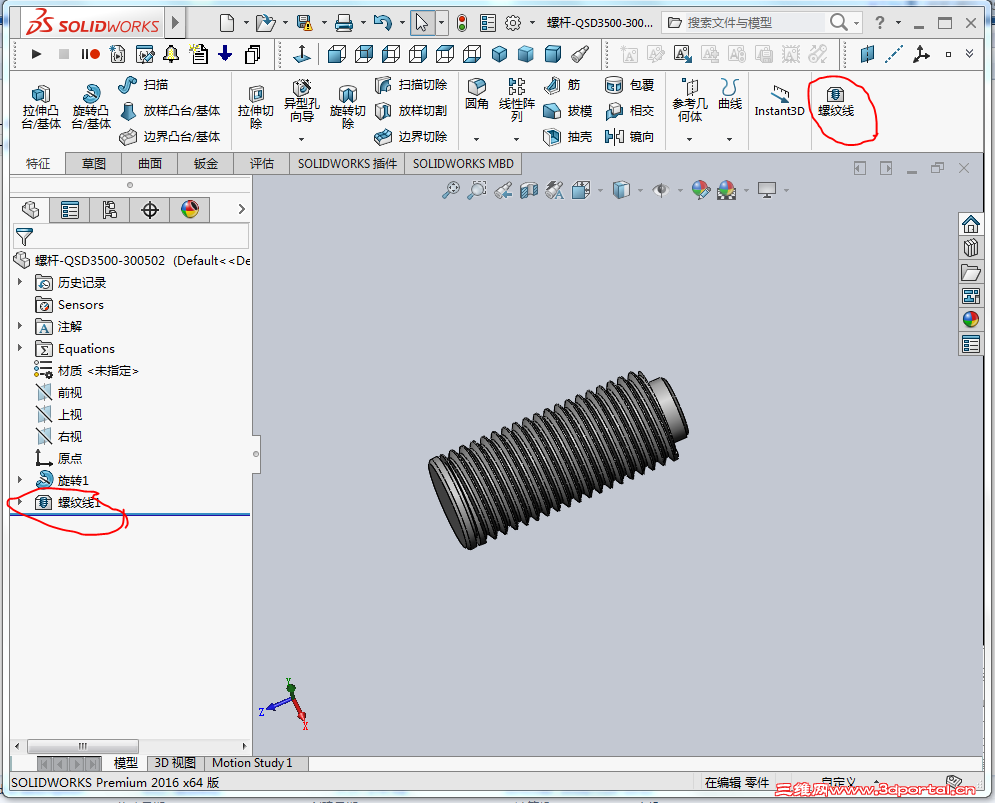Show more manager tabs with chevron
995x803 pixels.
241,209
